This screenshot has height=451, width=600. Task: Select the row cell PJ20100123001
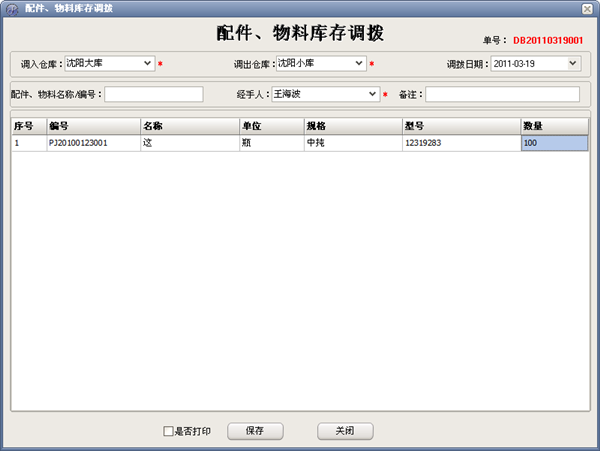coord(92,143)
